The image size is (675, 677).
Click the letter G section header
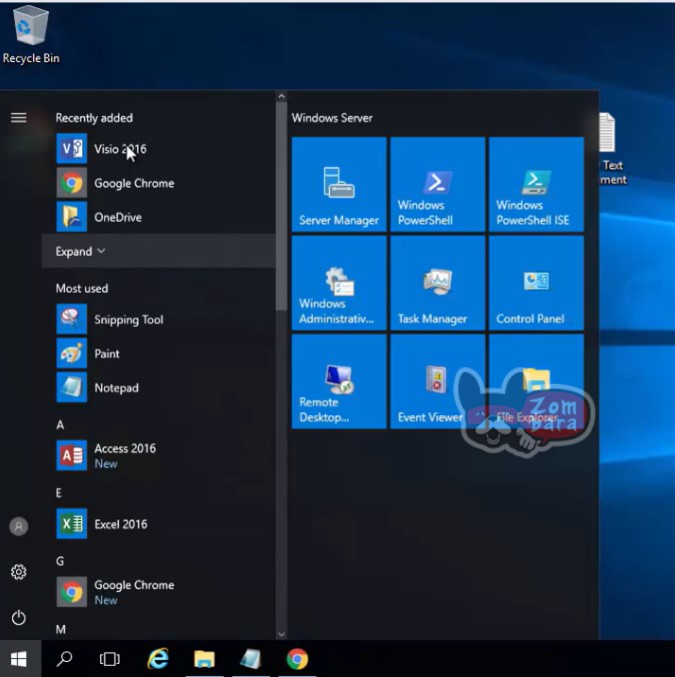coord(60,561)
